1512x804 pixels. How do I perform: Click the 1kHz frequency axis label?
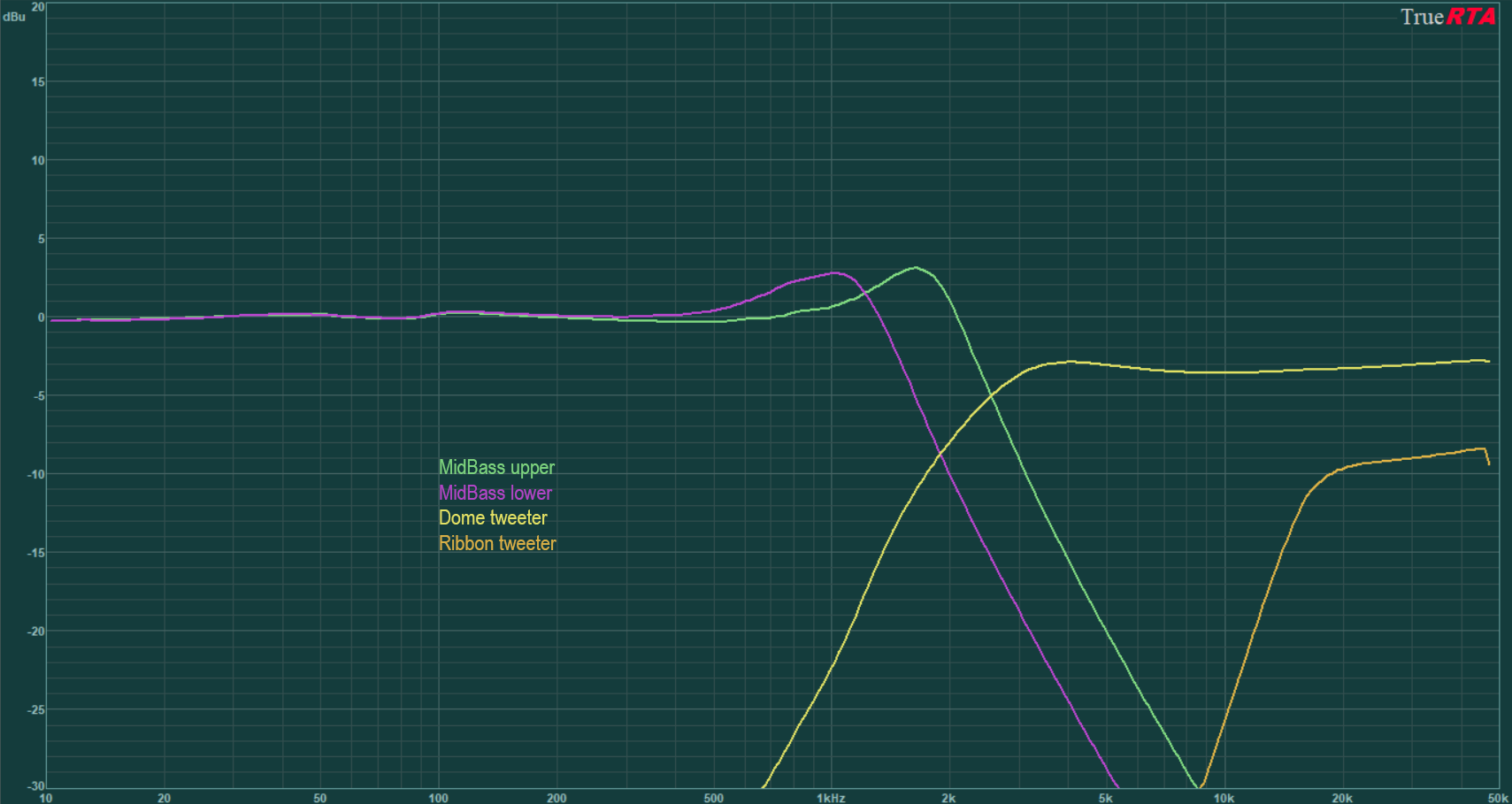(x=830, y=798)
